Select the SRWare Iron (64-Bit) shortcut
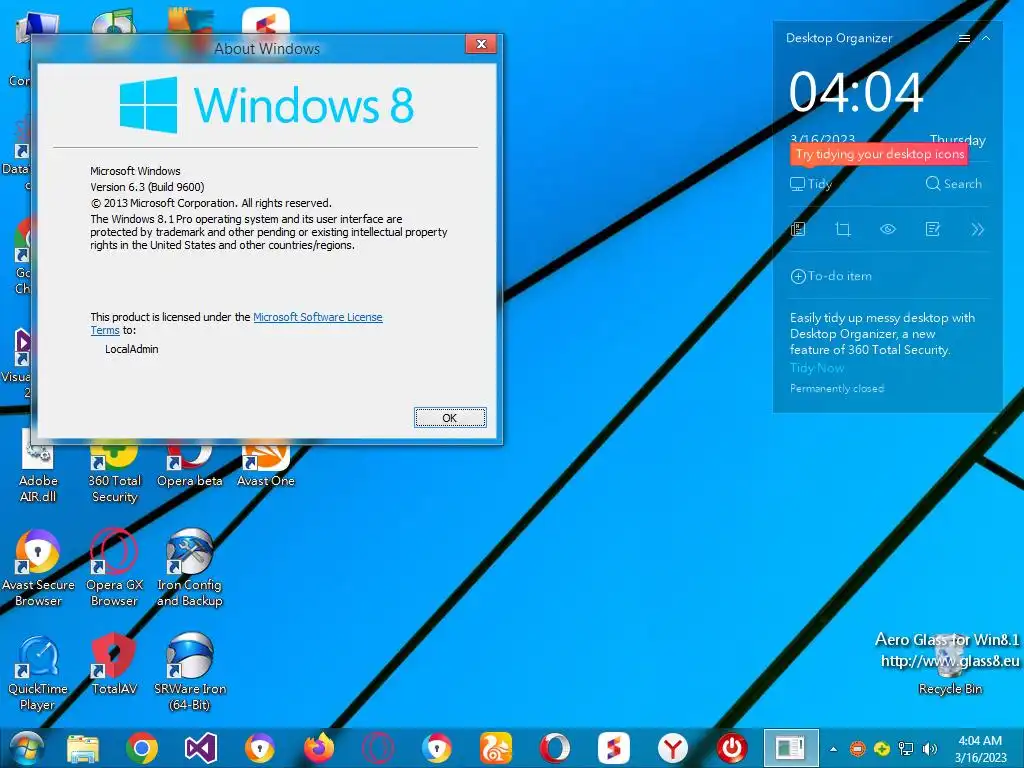 click(189, 673)
